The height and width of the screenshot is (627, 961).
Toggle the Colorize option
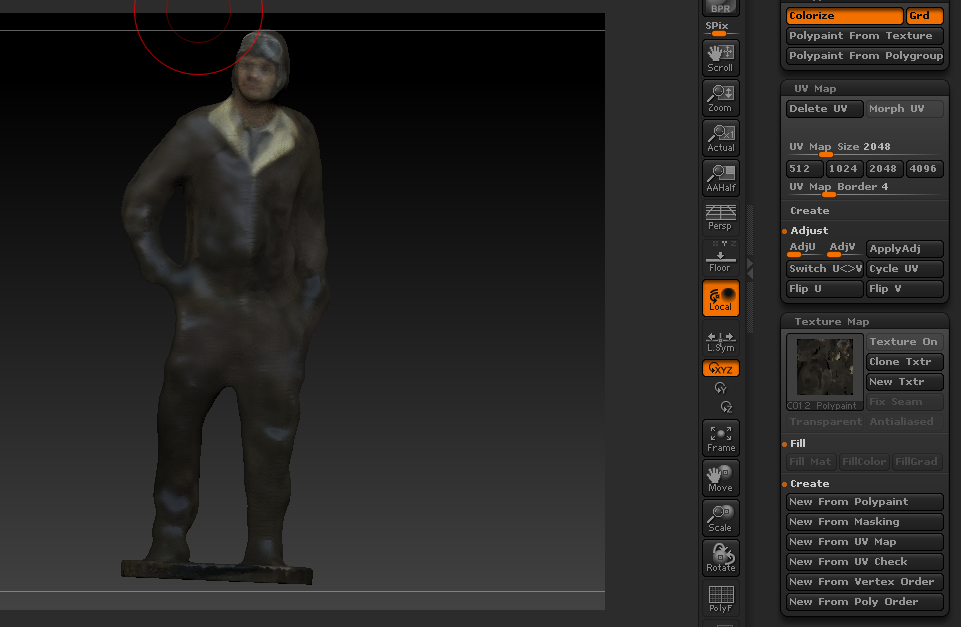click(x=844, y=15)
